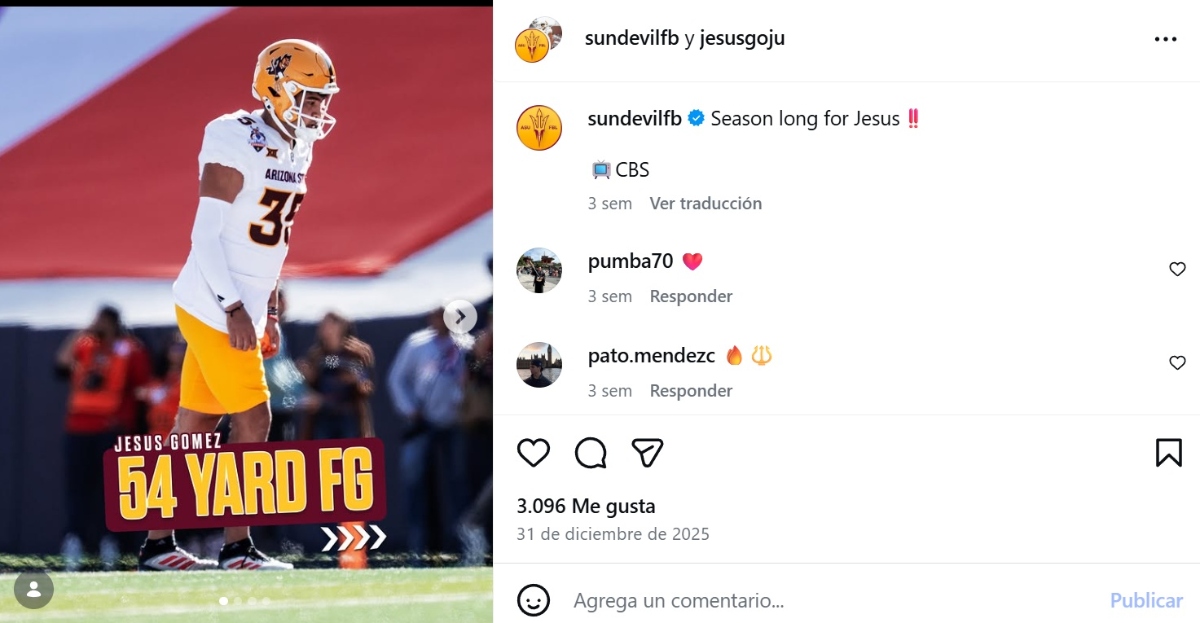Viewport: 1200px width, 623px height.
Task: View the pumba70 profile picture
Action: click(539, 270)
